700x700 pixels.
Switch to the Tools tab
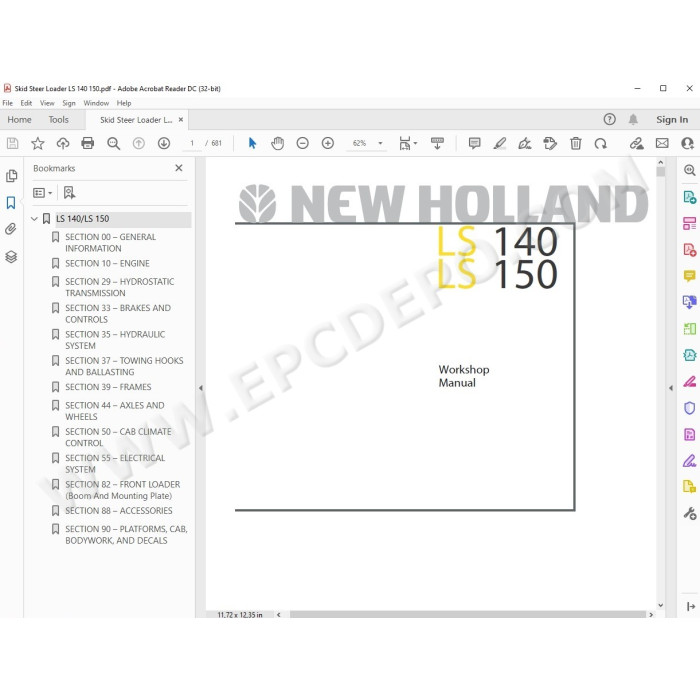pyautogui.click(x=58, y=120)
